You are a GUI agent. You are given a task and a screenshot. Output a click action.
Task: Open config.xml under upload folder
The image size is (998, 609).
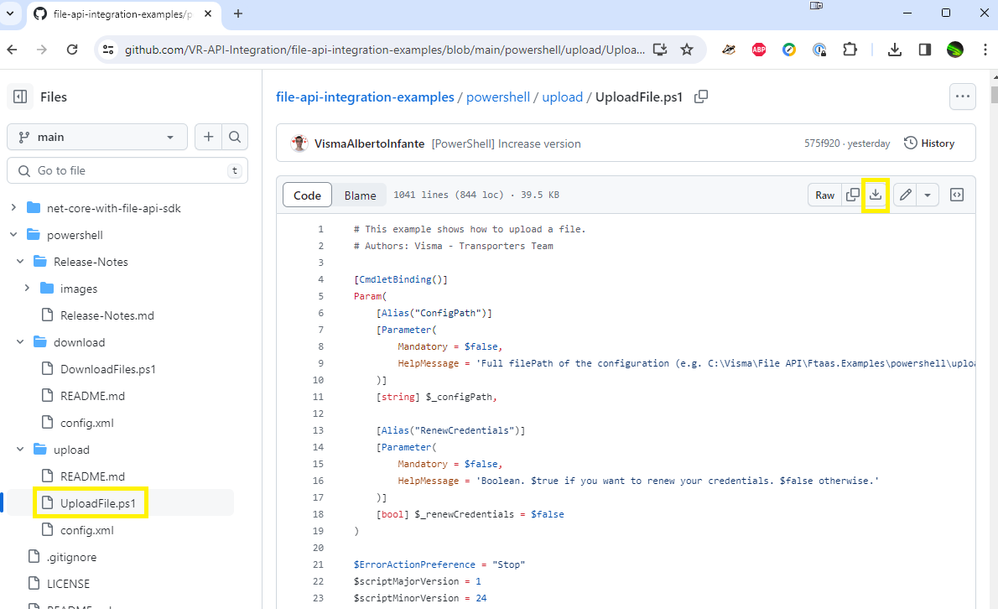(86, 530)
